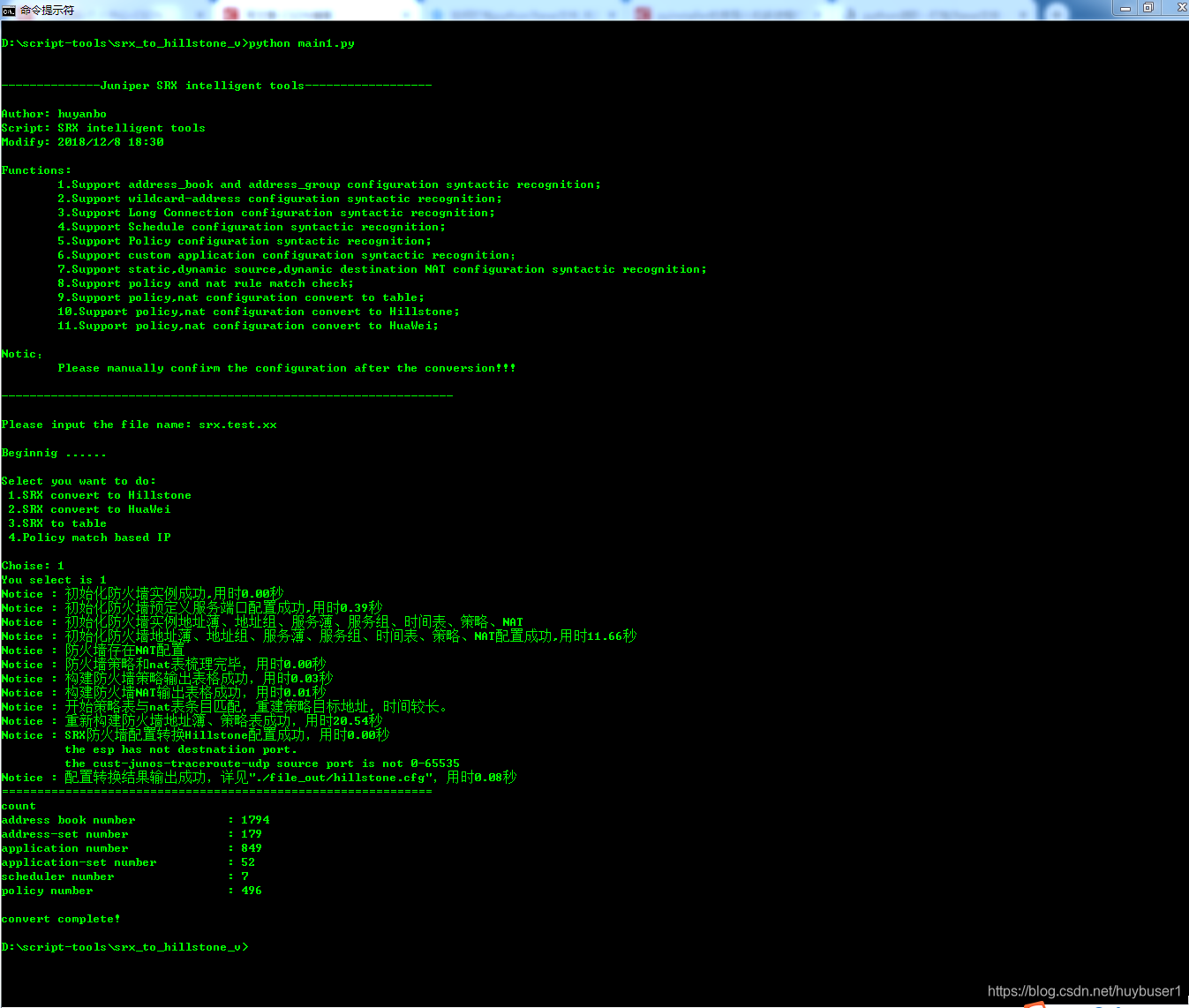
Task: Select function 9 'configuration convert to table'
Action: (241, 297)
